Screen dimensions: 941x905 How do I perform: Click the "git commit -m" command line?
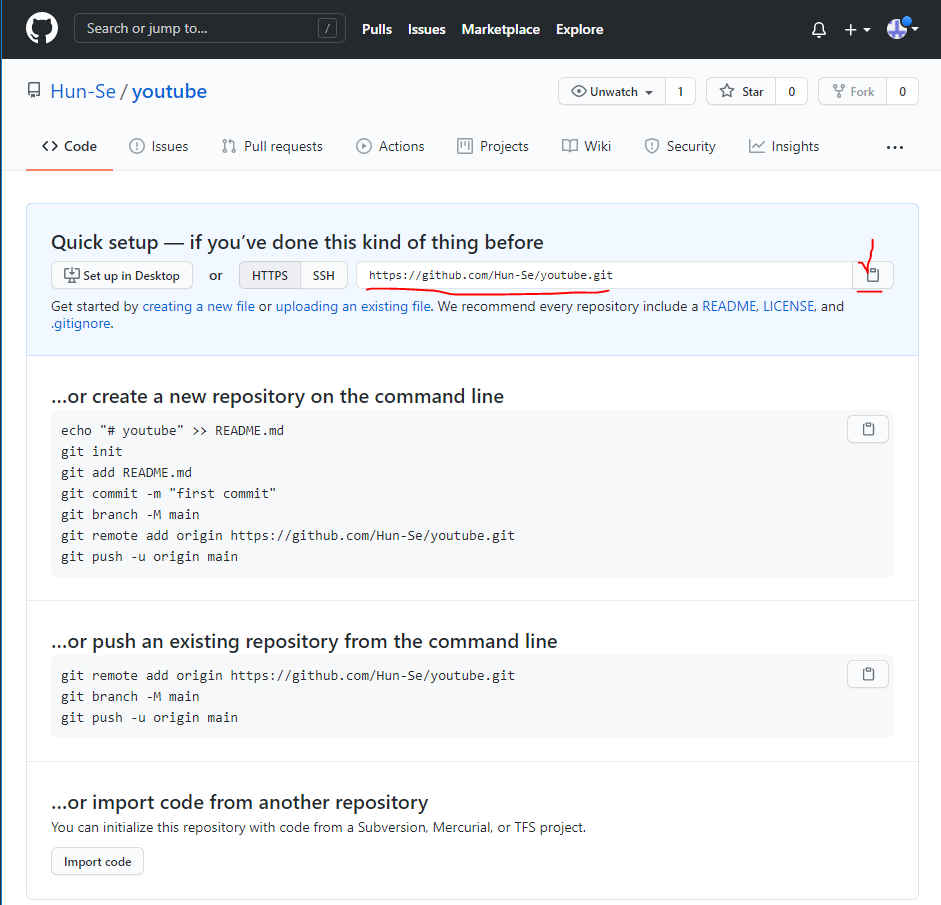[x=169, y=493]
